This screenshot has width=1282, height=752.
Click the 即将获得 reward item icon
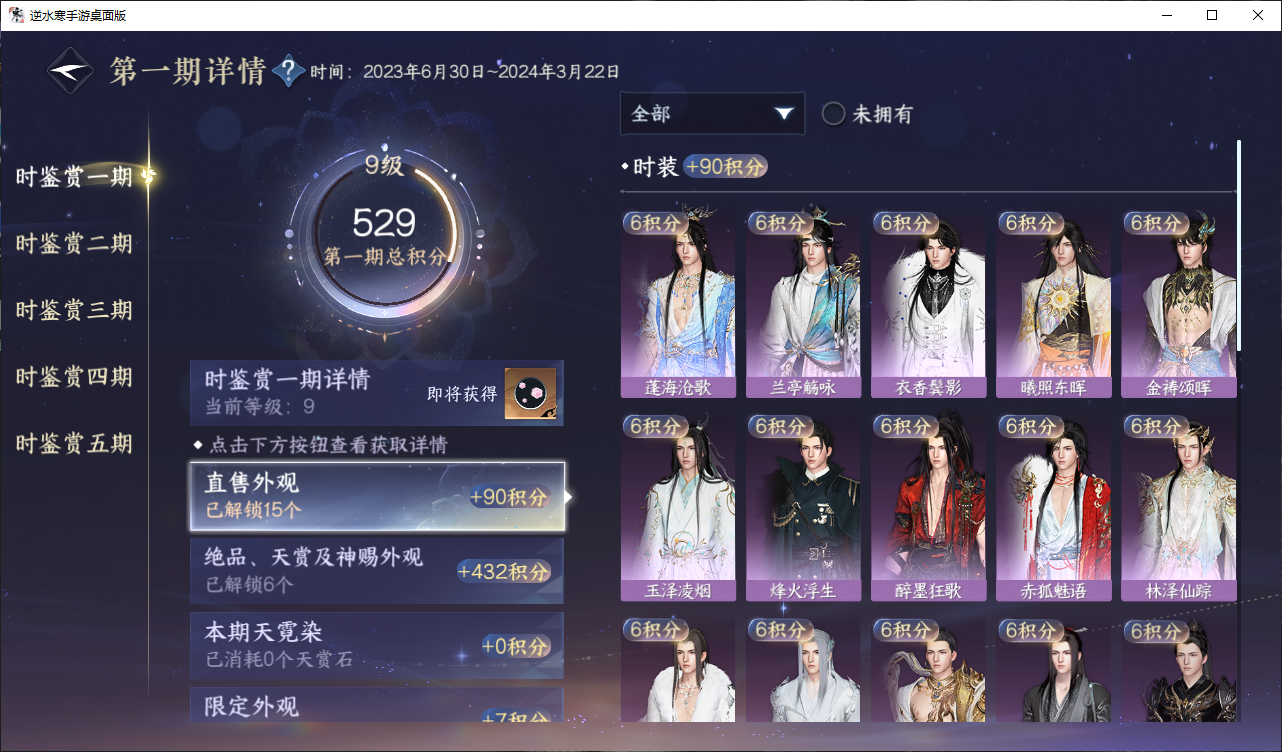(x=530, y=393)
